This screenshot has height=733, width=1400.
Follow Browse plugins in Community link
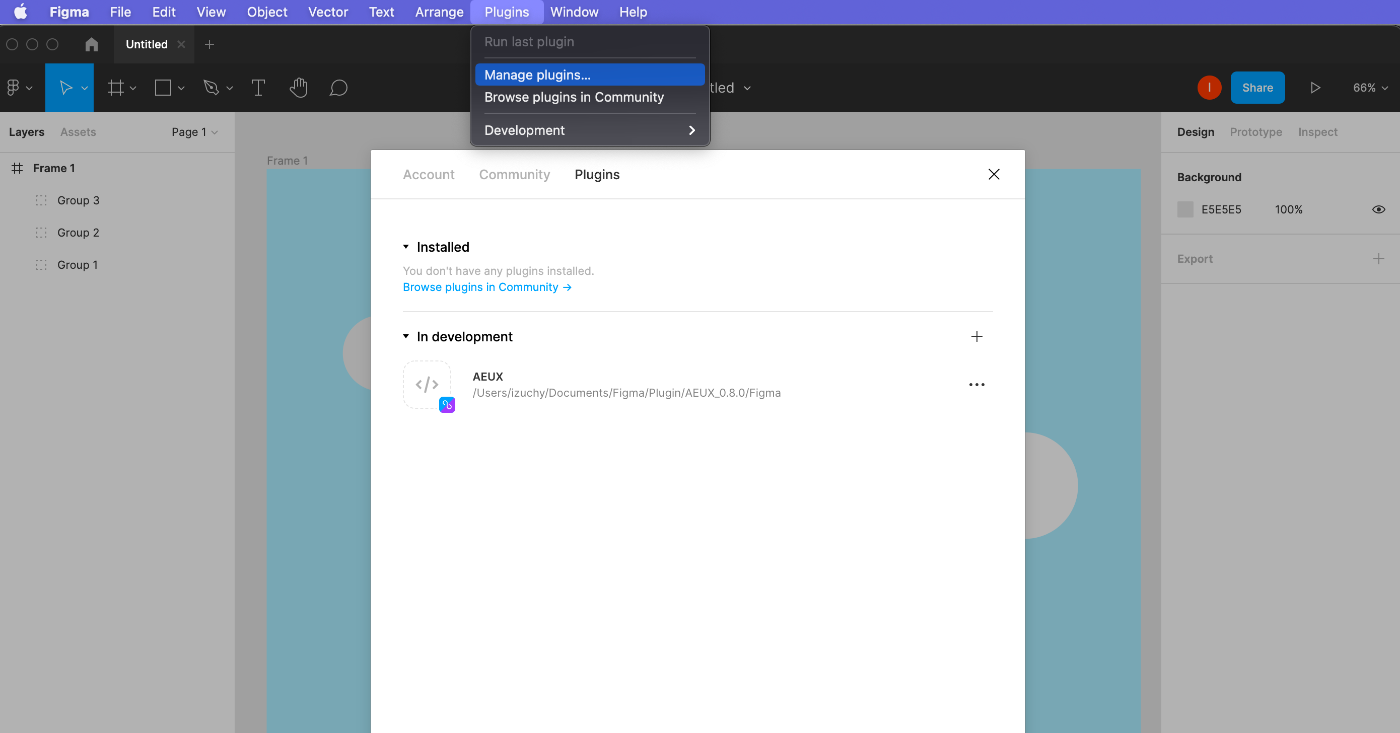[x=487, y=287]
